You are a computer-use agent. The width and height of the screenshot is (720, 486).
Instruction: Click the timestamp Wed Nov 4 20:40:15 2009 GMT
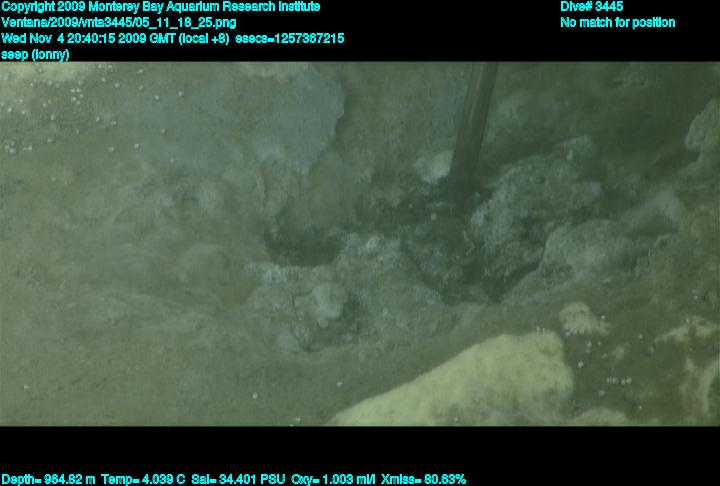coord(89,39)
